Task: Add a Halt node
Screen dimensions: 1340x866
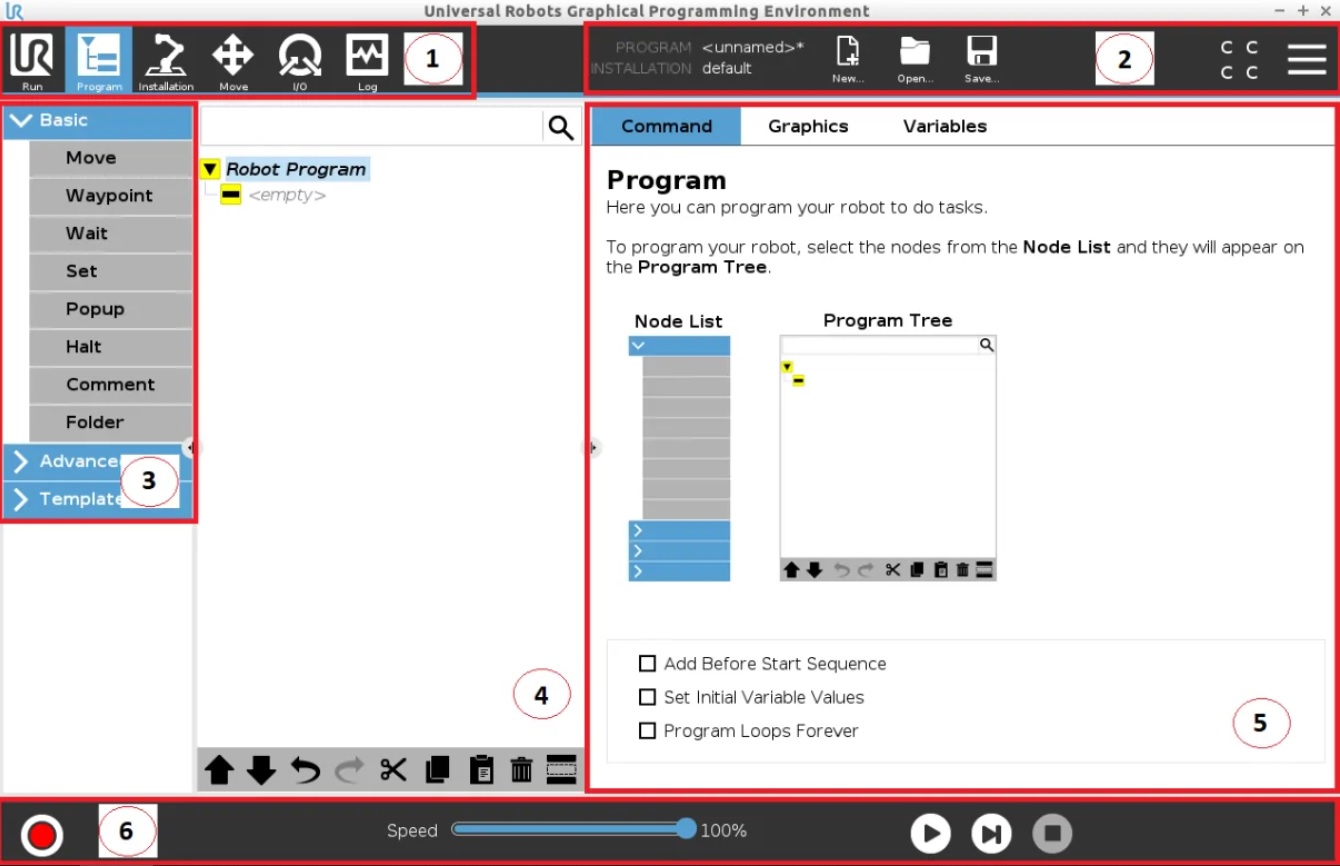Action: [111, 347]
